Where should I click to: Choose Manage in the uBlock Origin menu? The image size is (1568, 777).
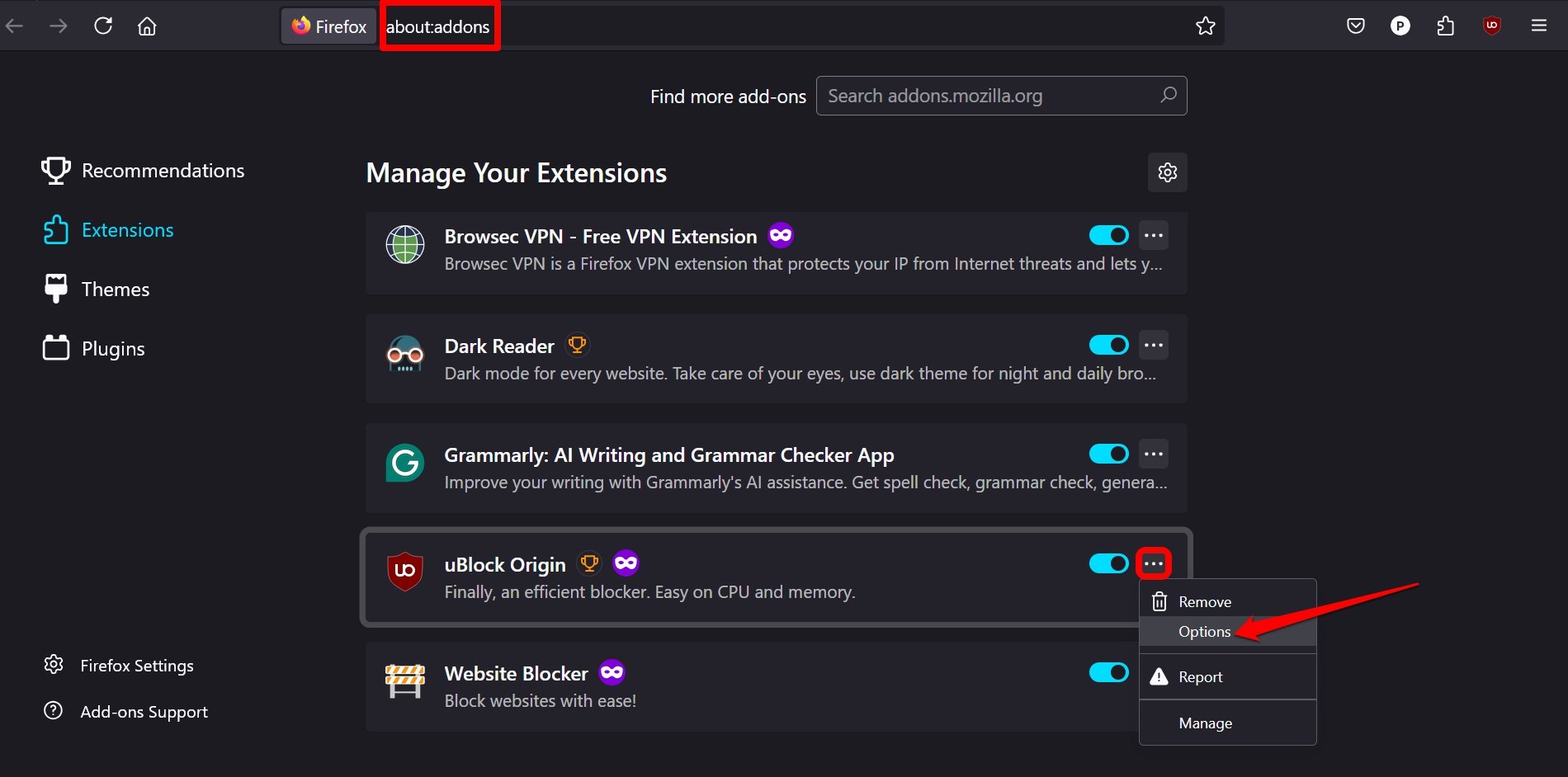[x=1228, y=723]
